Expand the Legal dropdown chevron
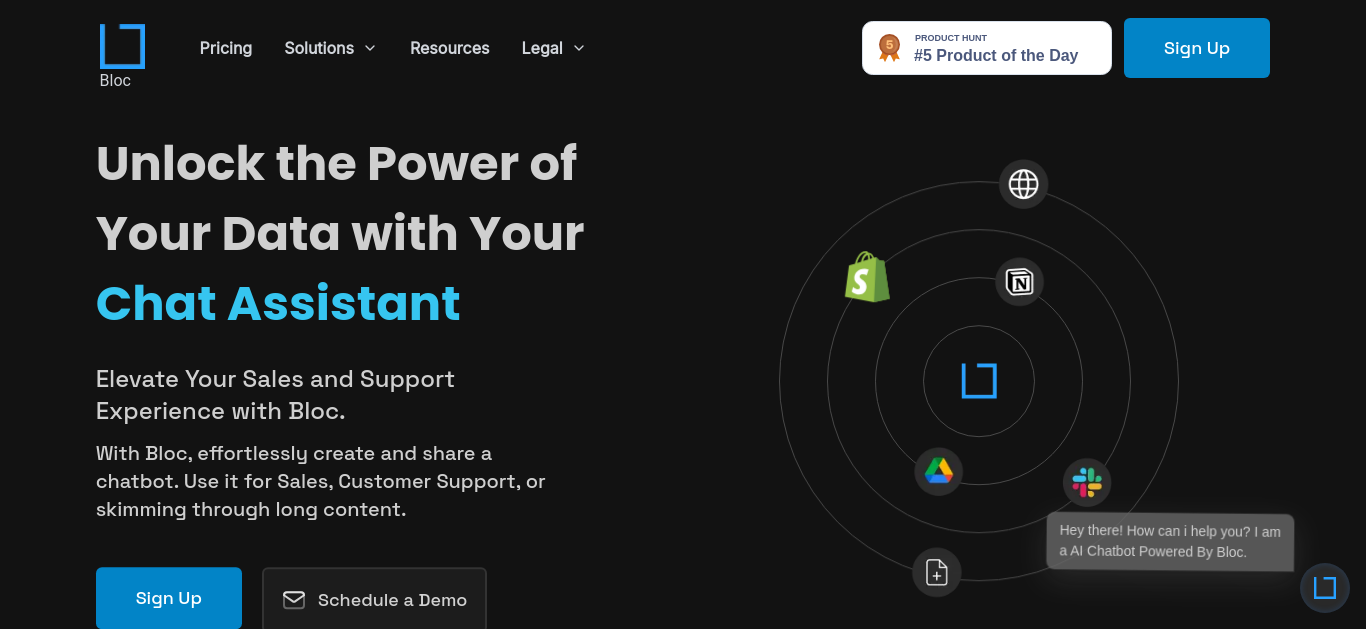This screenshot has width=1366, height=629. pos(579,48)
